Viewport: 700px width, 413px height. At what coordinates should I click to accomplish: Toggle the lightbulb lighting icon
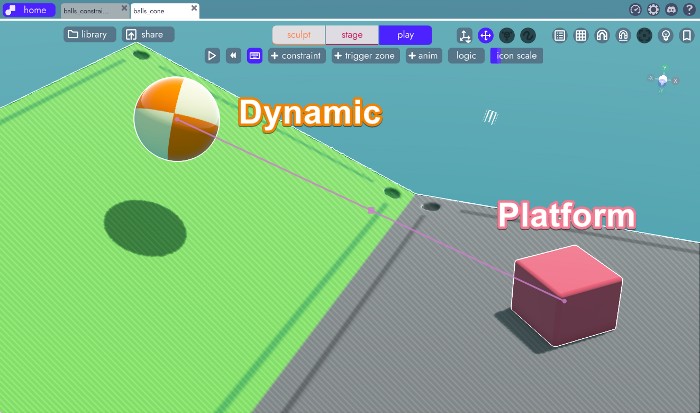[x=666, y=35]
